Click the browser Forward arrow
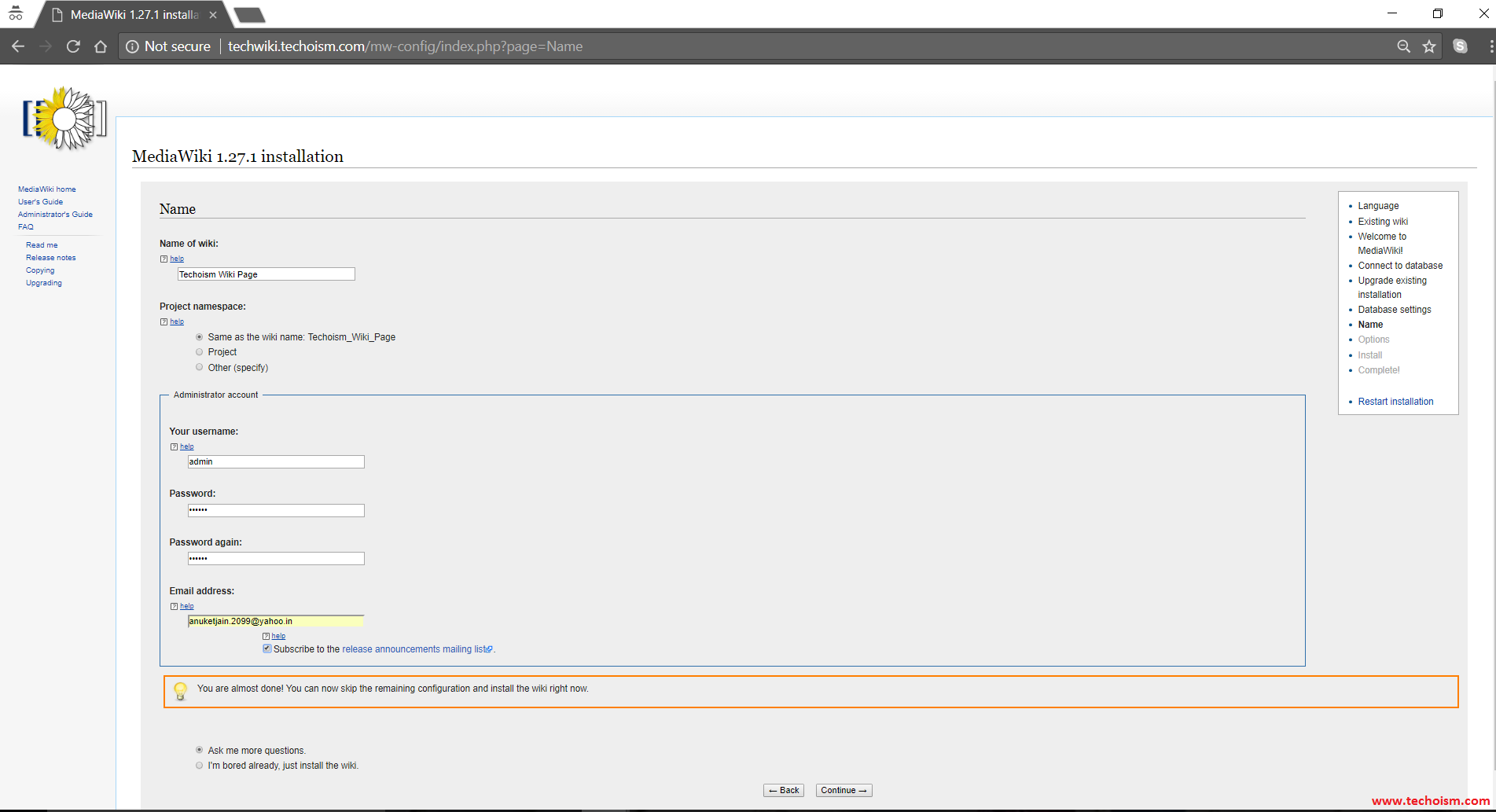Image resolution: width=1496 pixels, height=812 pixels. [x=46, y=46]
